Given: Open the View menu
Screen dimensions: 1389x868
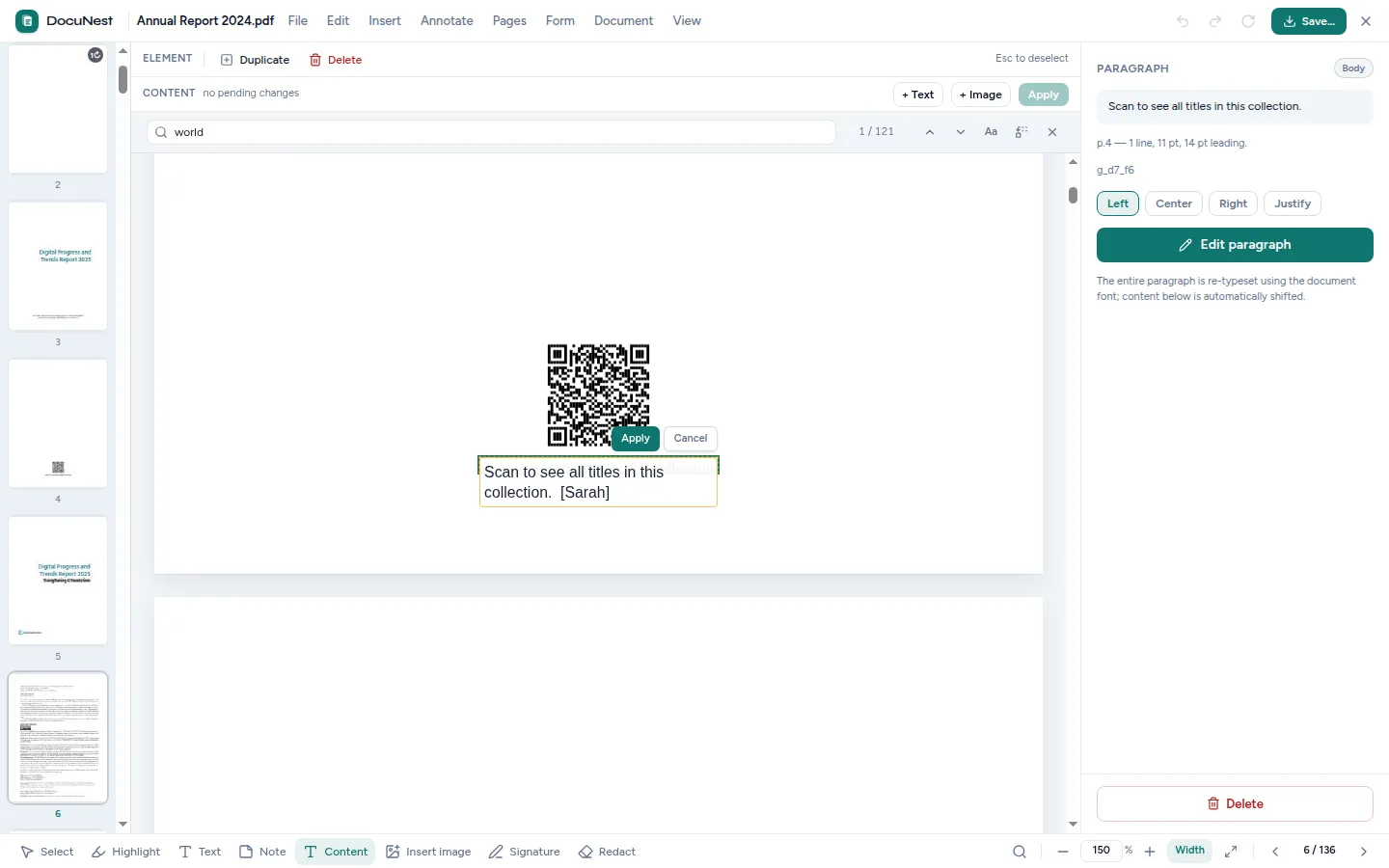Looking at the screenshot, I should 687,21.
